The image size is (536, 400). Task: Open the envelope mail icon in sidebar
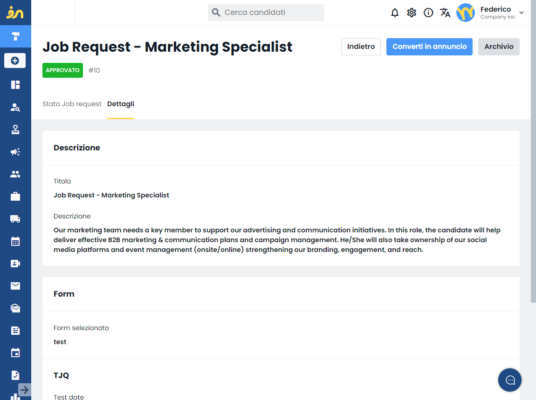tap(15, 286)
